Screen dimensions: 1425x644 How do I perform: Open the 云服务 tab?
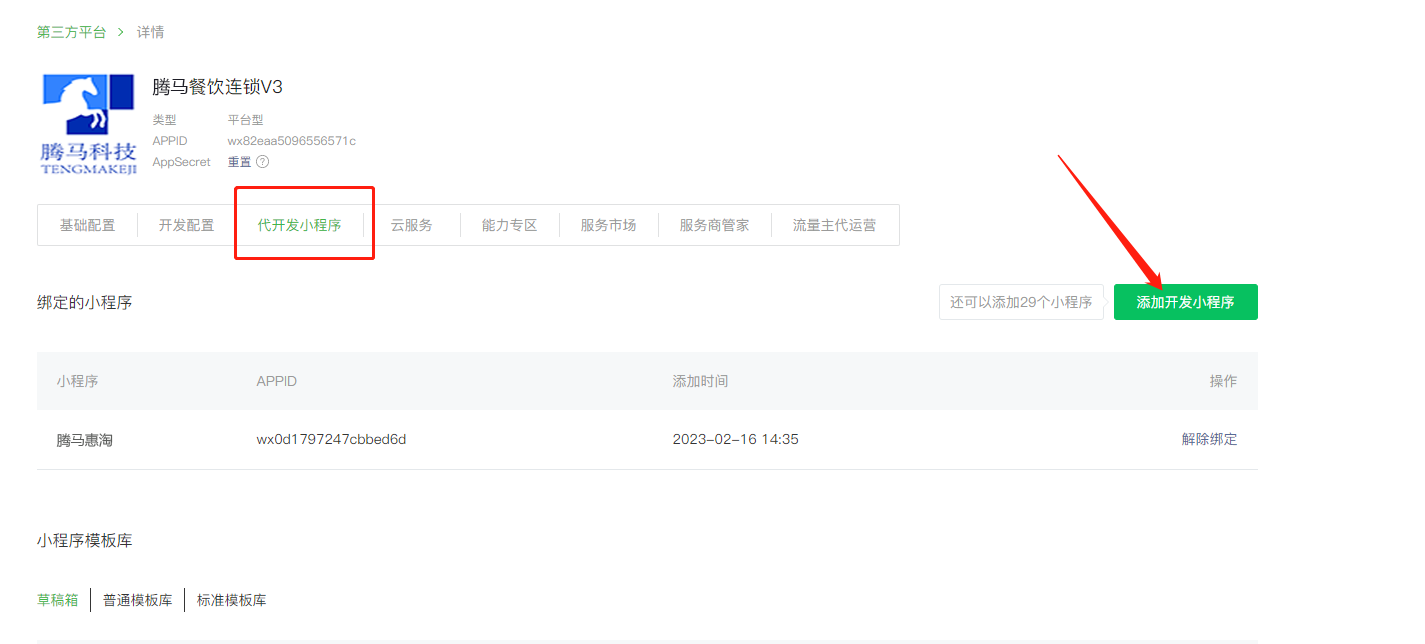tap(412, 225)
